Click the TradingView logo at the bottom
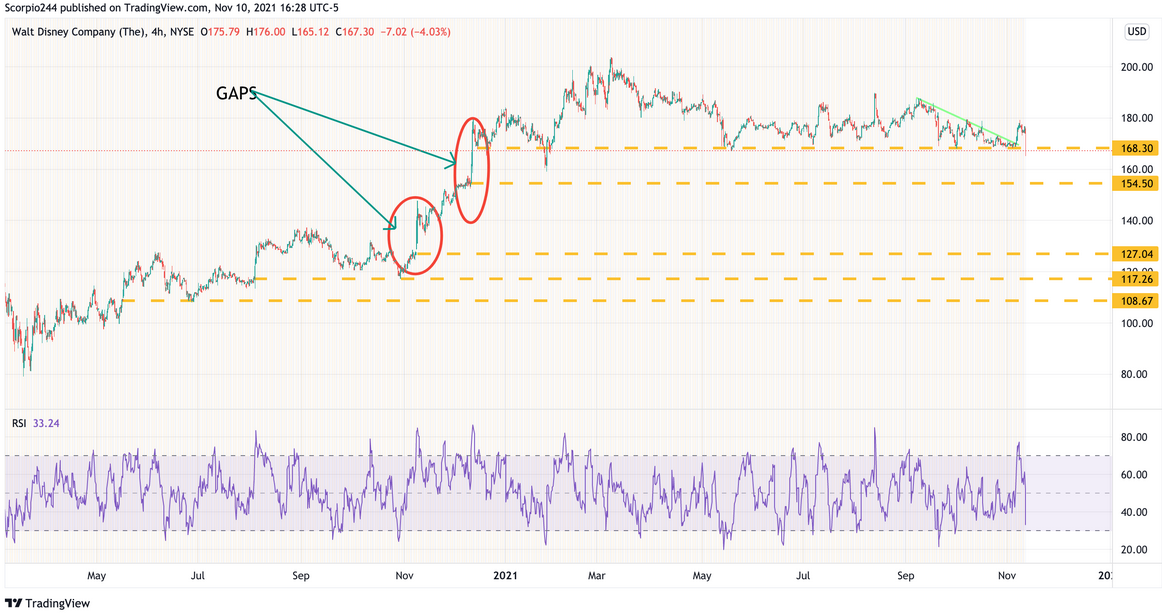Screen dimensions: 1162x614 pos(47,603)
